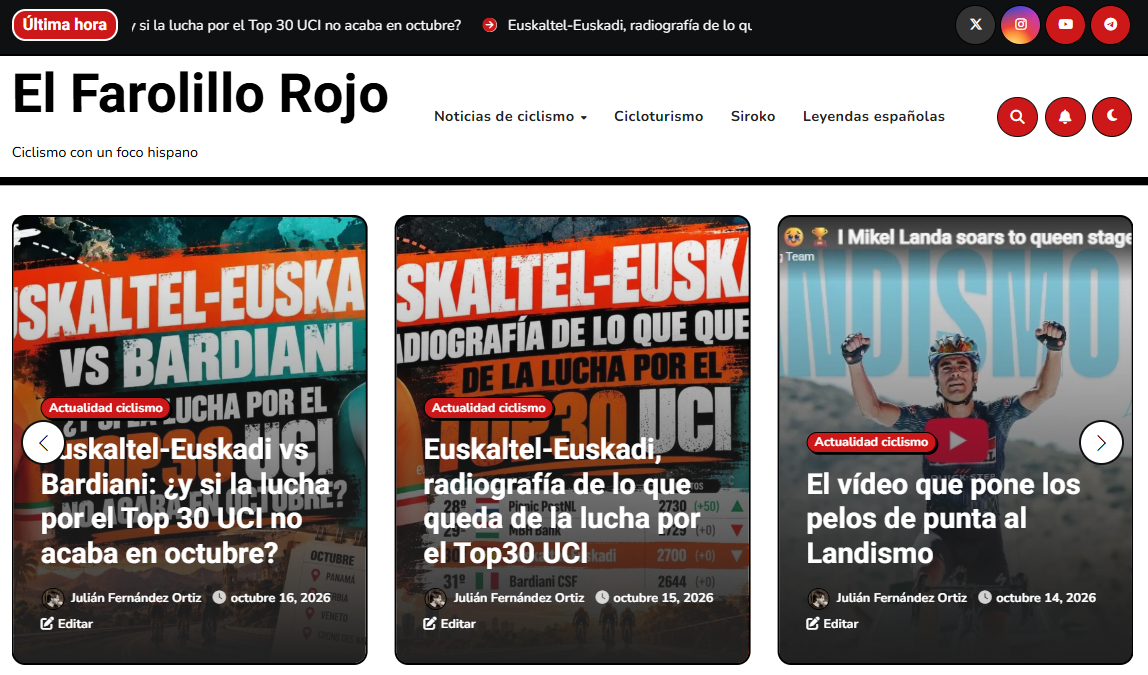The width and height of the screenshot is (1148, 675).
Task: Open article 'El vídeo que pone los pelos de punta'
Action: pos(943,519)
